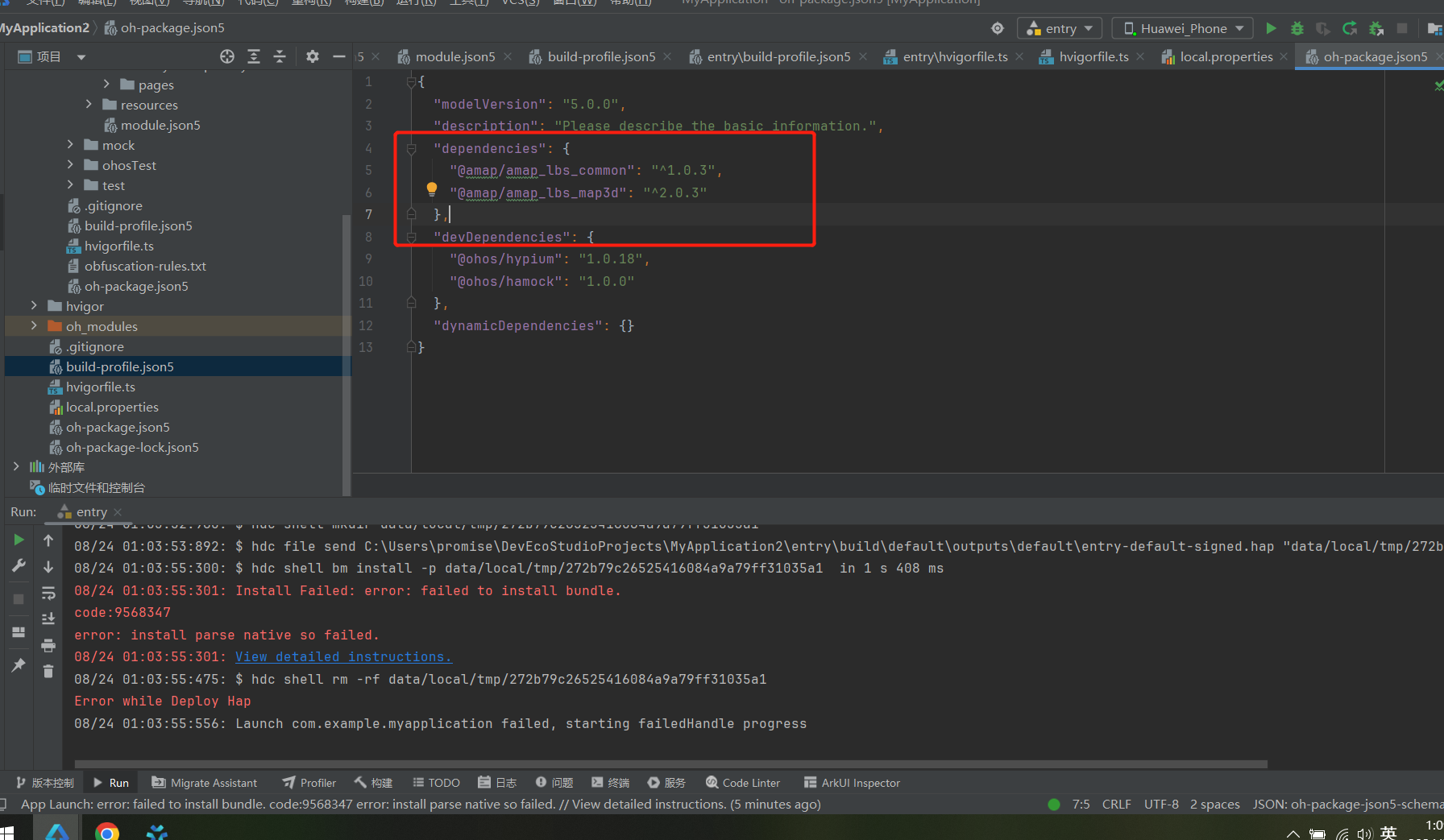The image size is (1444, 840).
Task: Click the CRLF line separator in status bar
Action: tap(1117, 805)
